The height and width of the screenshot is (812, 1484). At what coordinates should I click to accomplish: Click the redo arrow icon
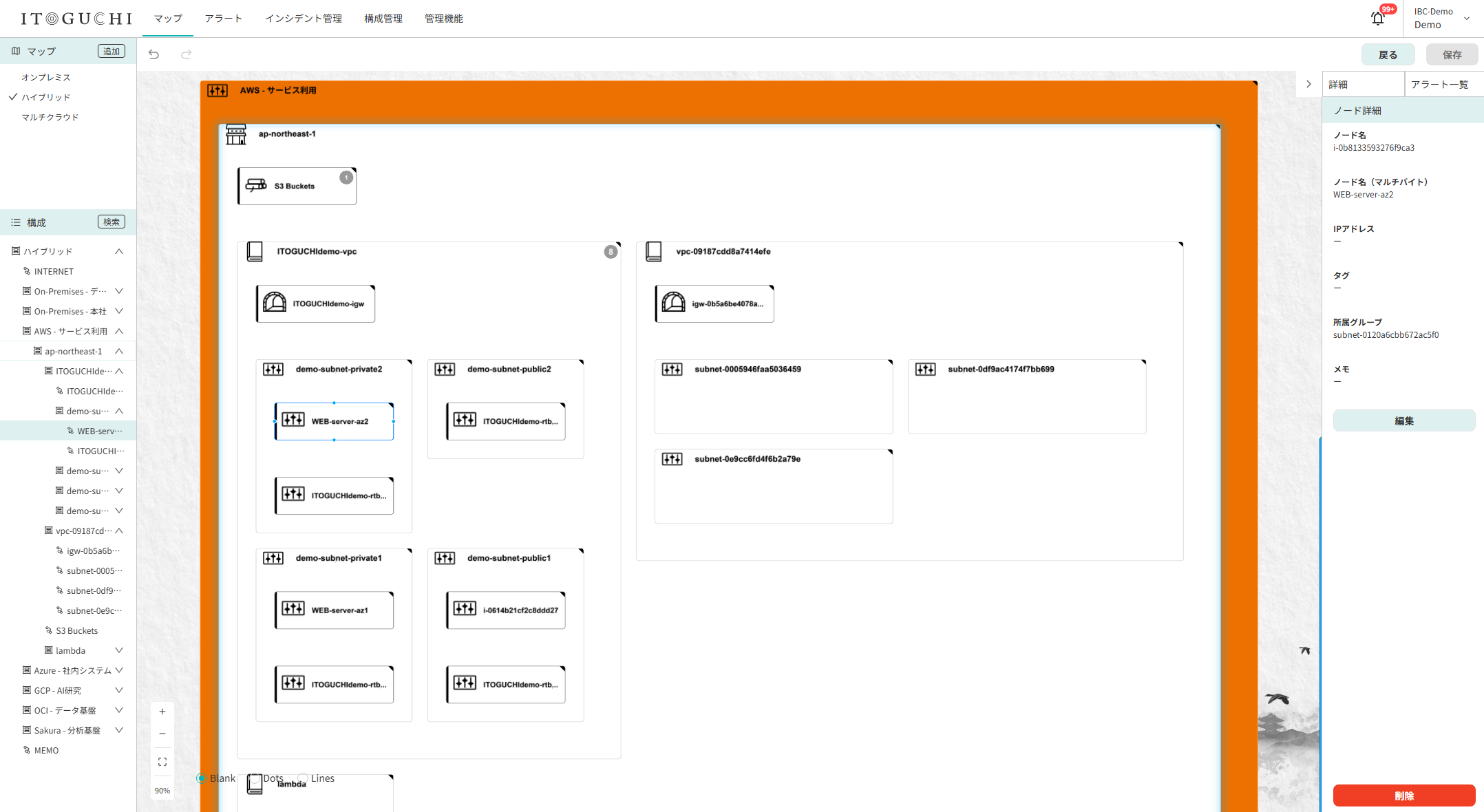tap(186, 54)
